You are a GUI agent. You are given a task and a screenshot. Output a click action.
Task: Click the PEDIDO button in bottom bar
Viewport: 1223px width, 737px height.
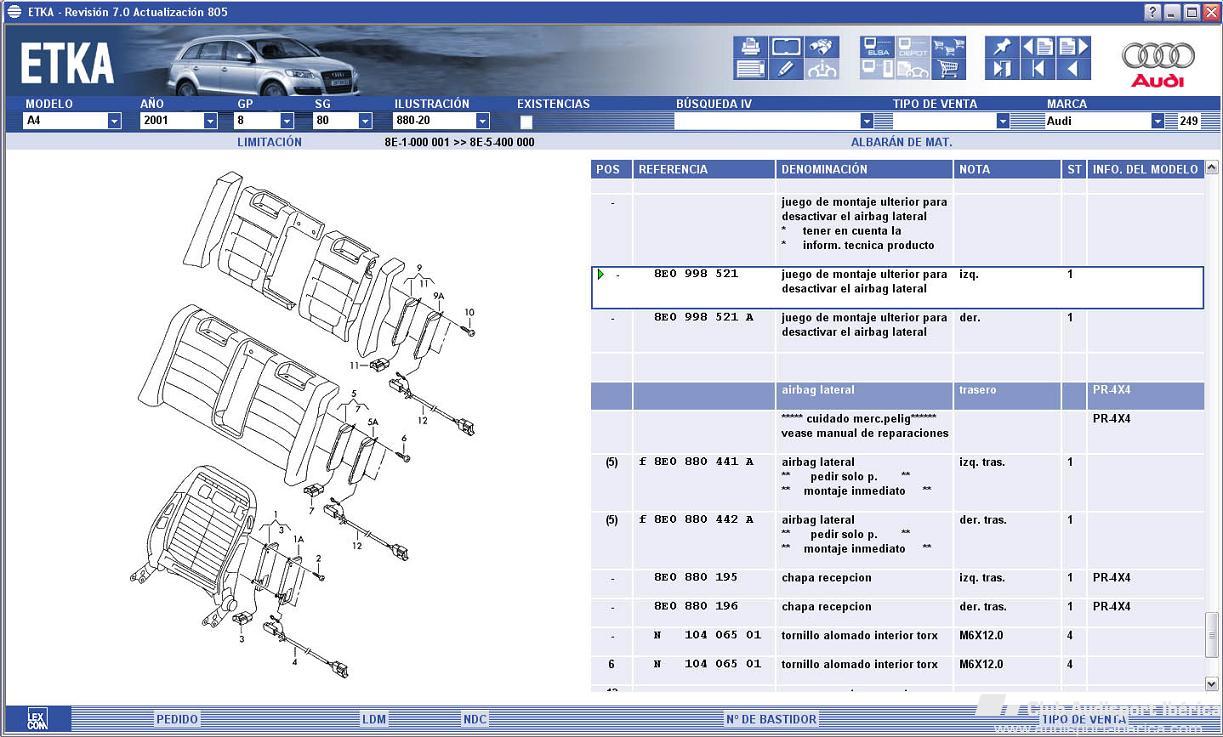point(177,719)
